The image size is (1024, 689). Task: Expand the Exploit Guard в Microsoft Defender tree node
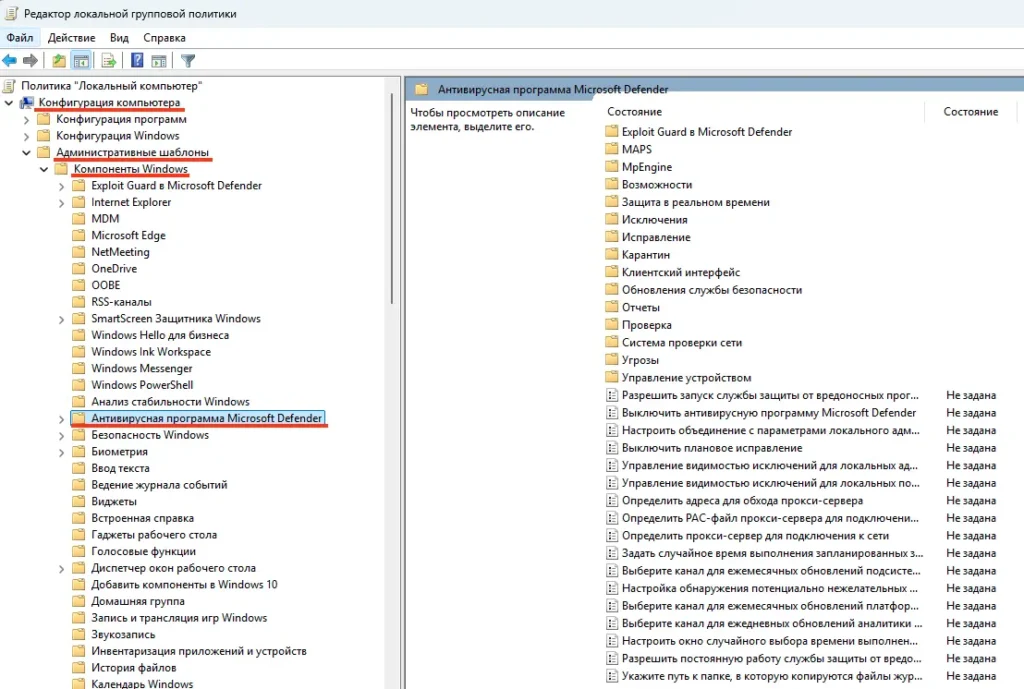coord(61,186)
